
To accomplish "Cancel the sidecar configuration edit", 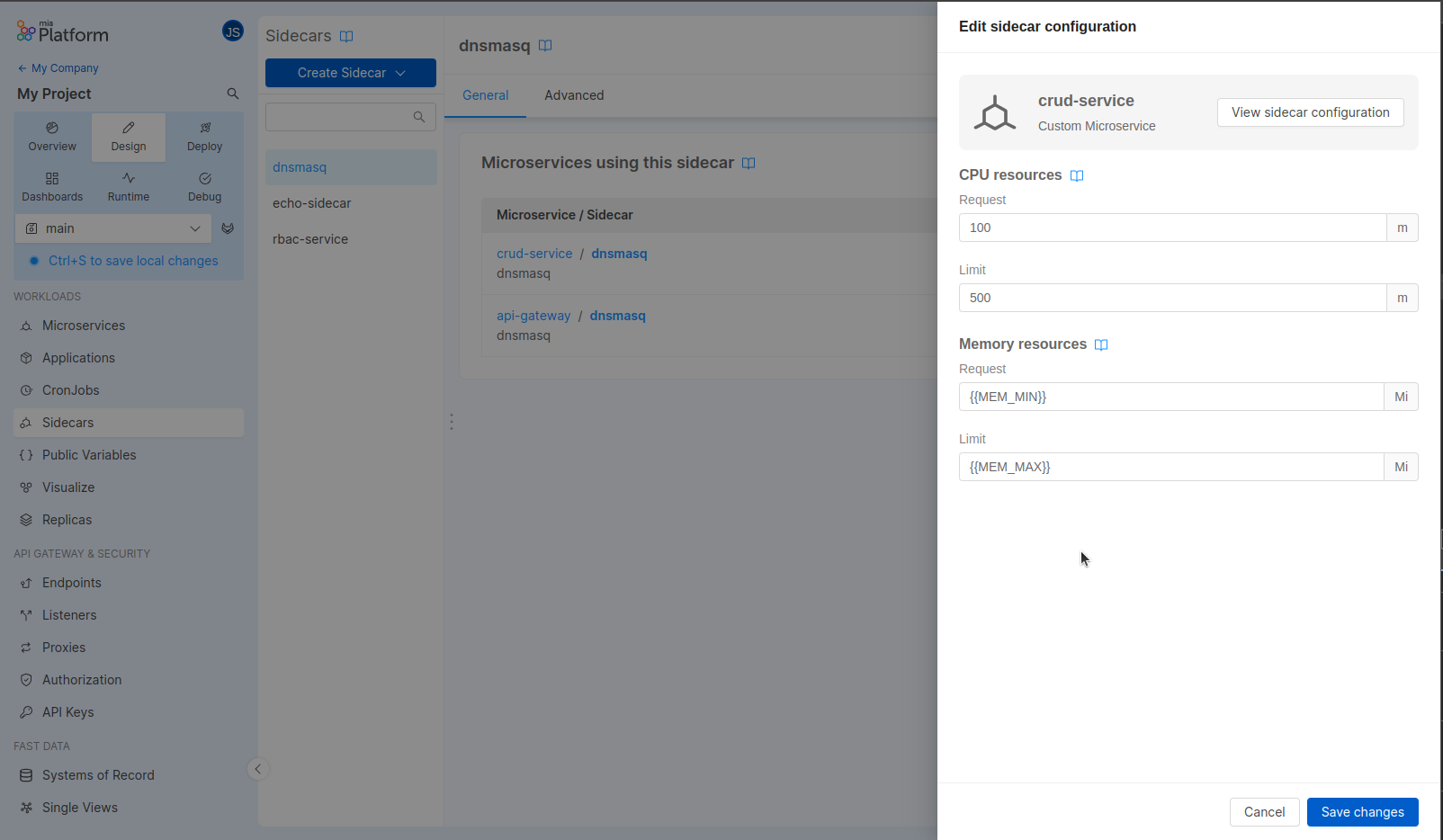I will coord(1264,812).
